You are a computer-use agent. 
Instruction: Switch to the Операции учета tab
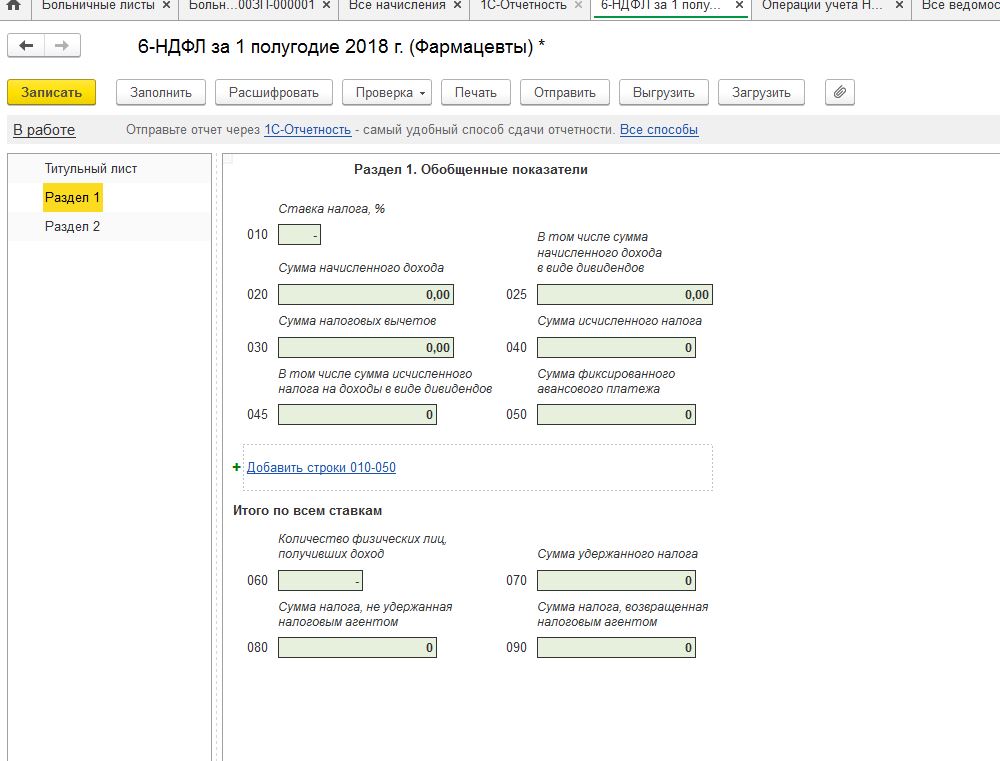pos(823,6)
